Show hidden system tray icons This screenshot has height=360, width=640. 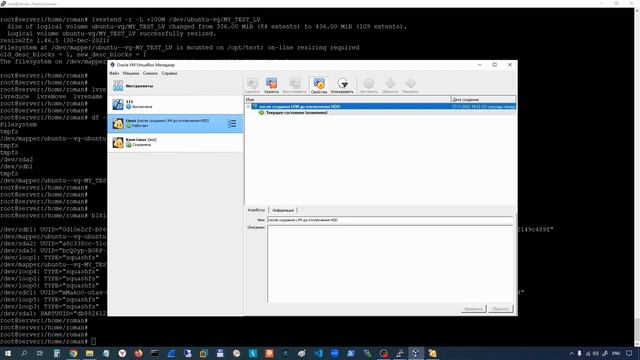[571, 353]
